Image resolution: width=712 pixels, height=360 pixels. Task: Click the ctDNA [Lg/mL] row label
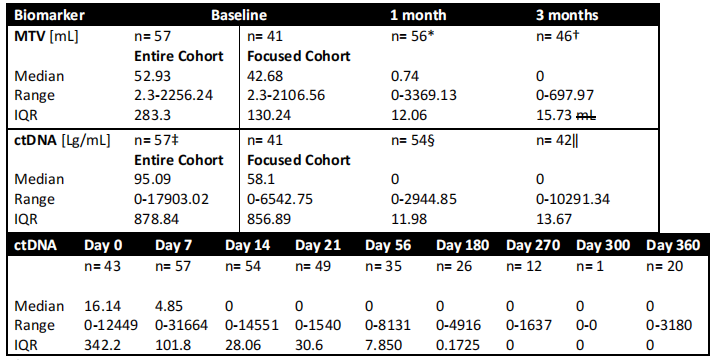click(x=62, y=141)
